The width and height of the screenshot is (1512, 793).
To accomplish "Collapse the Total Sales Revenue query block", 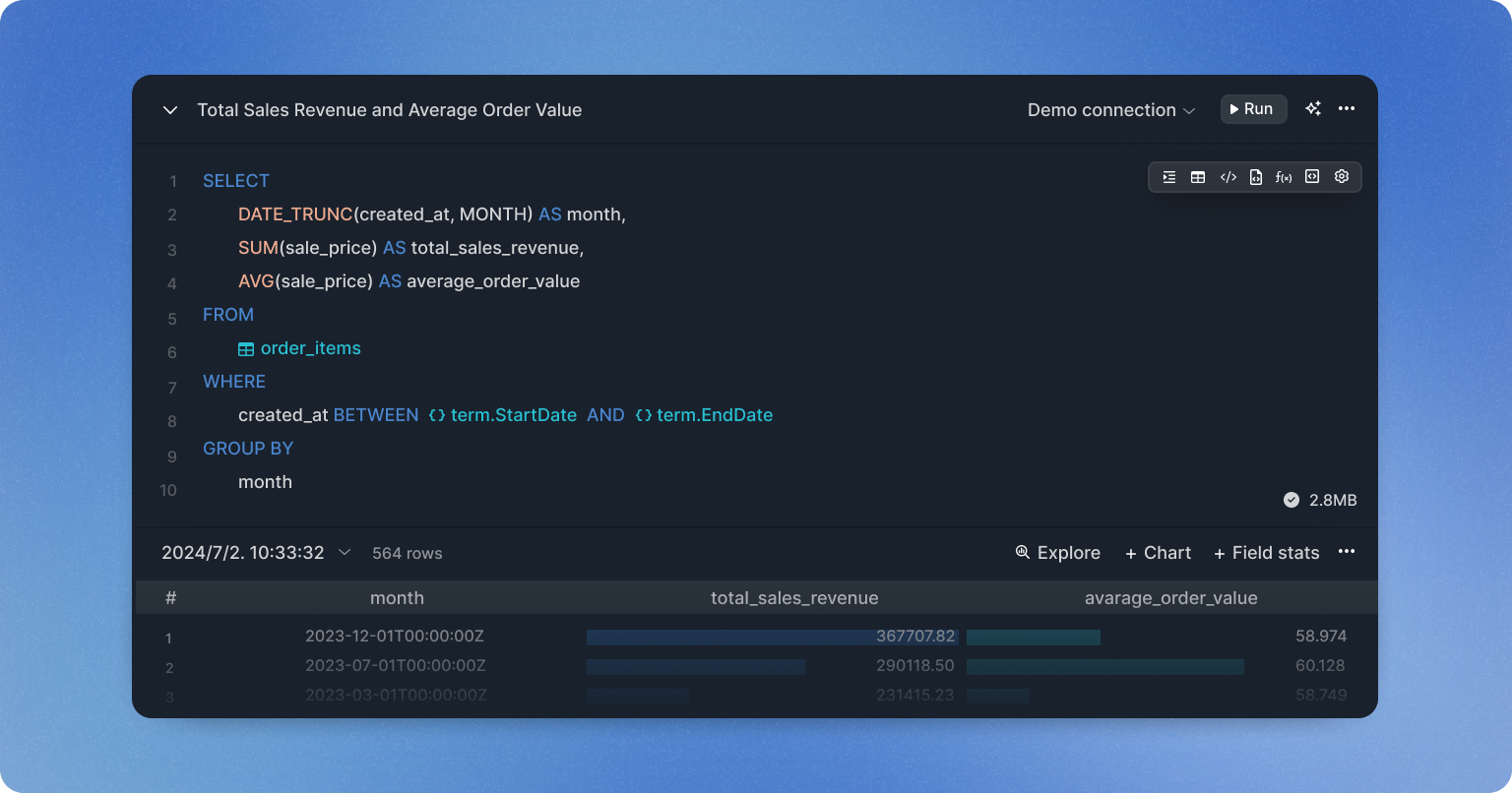I will point(170,110).
